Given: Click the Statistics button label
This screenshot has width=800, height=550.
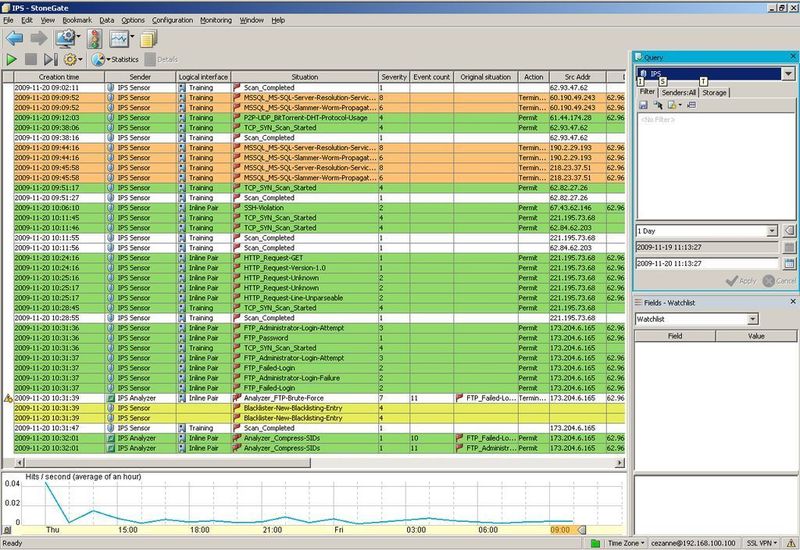Looking at the screenshot, I should point(125,59).
